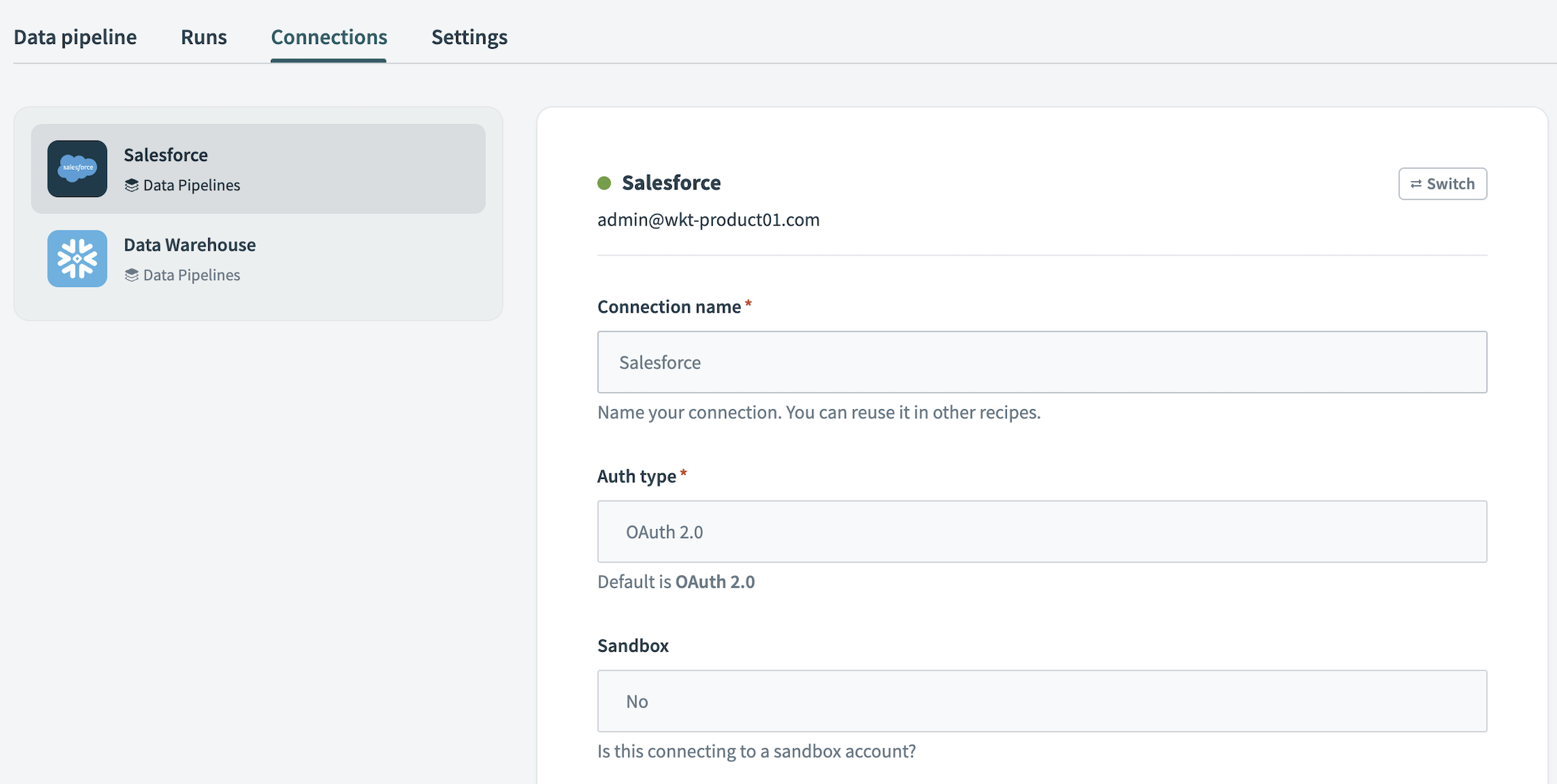Select the Data Warehouse connection row

pyautogui.click(x=258, y=258)
